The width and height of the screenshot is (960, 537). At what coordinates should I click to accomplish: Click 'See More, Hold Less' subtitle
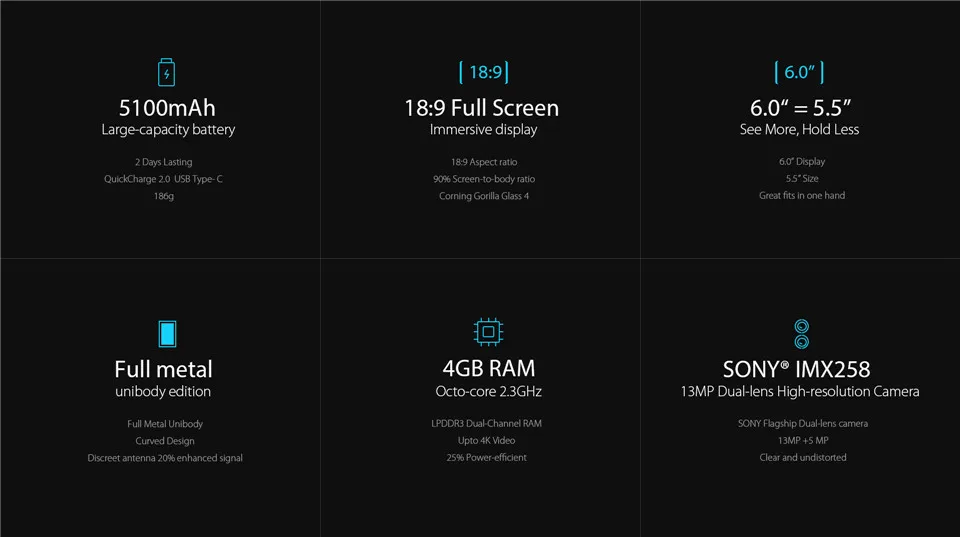click(800, 129)
